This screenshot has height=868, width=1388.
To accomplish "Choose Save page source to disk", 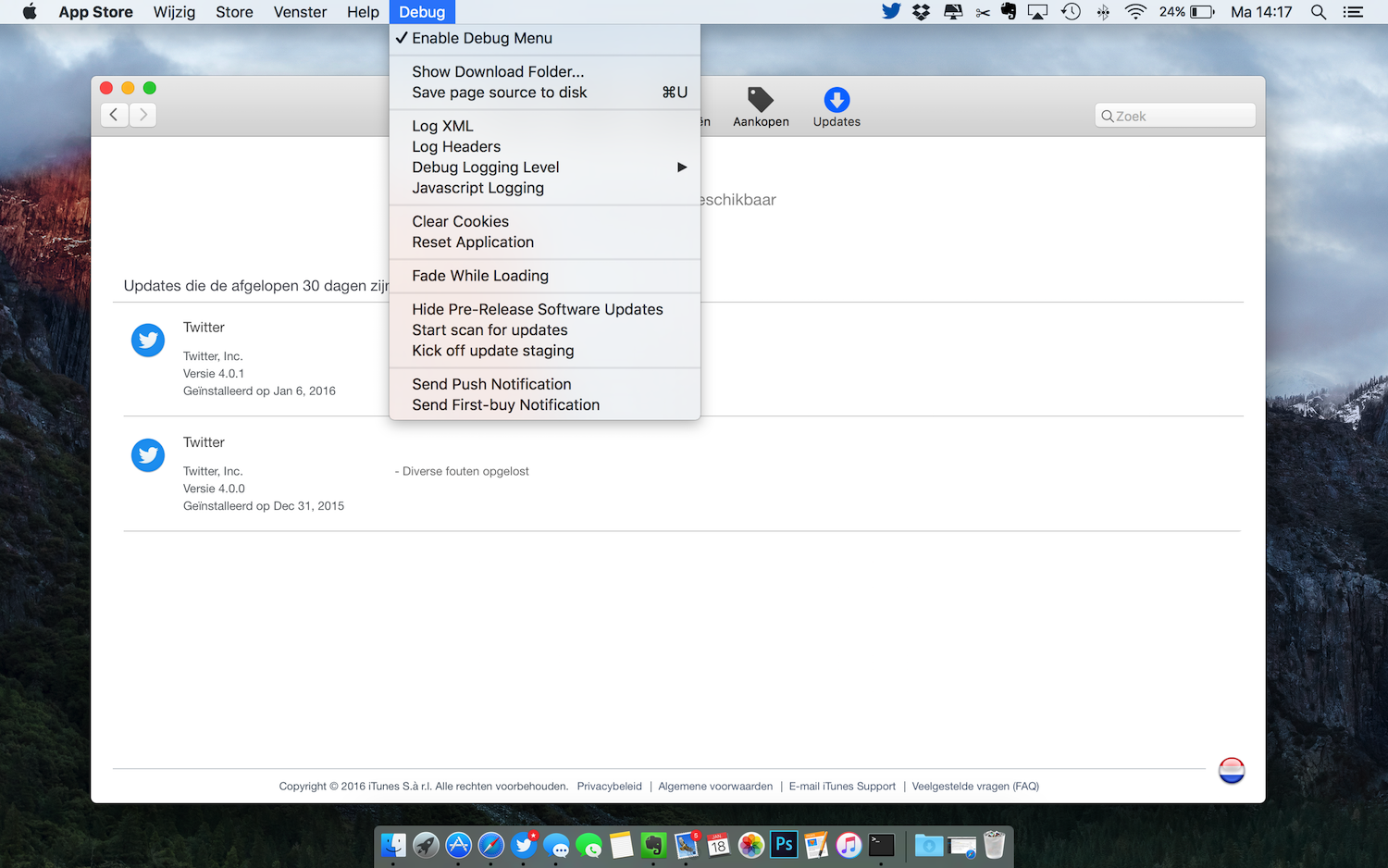I will pos(545,93).
